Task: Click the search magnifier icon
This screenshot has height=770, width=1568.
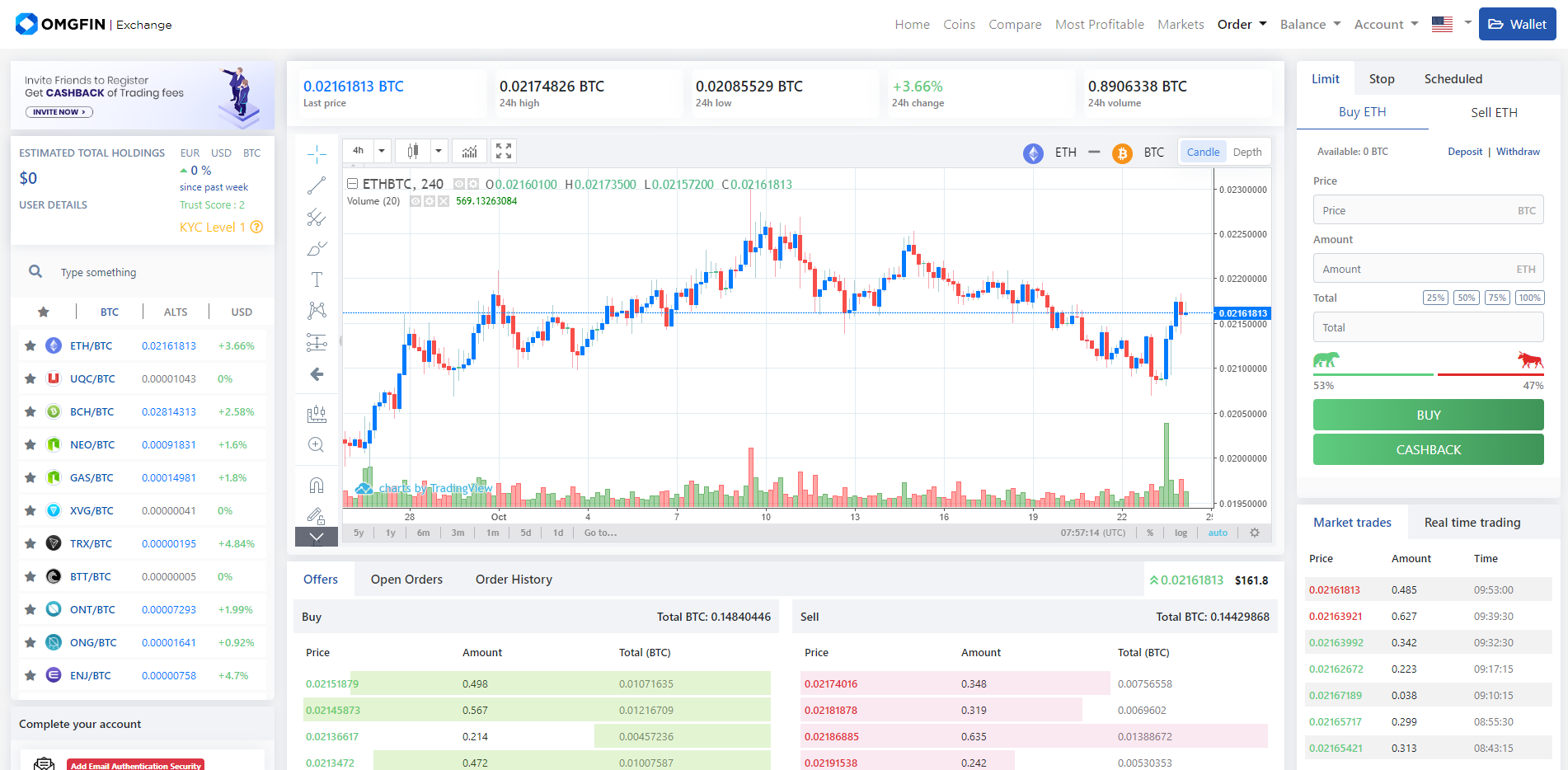Action: tap(35, 271)
